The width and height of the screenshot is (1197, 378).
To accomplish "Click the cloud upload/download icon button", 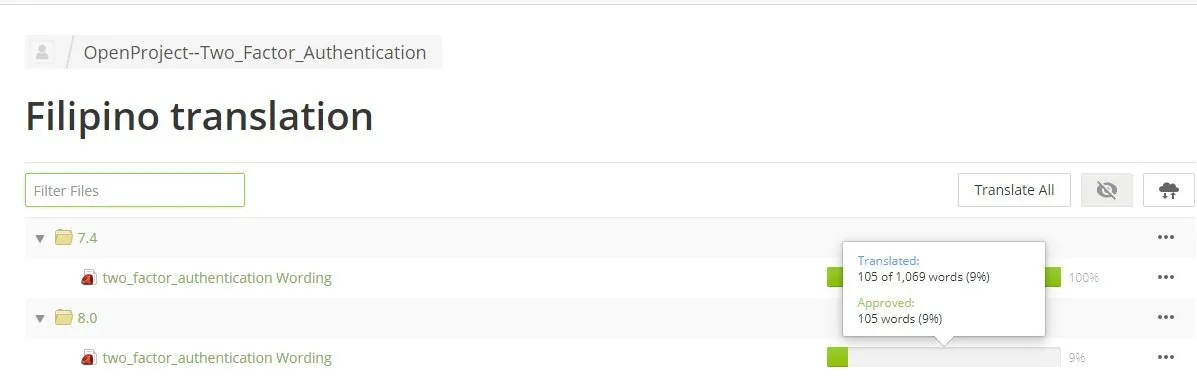I will (1169, 190).
